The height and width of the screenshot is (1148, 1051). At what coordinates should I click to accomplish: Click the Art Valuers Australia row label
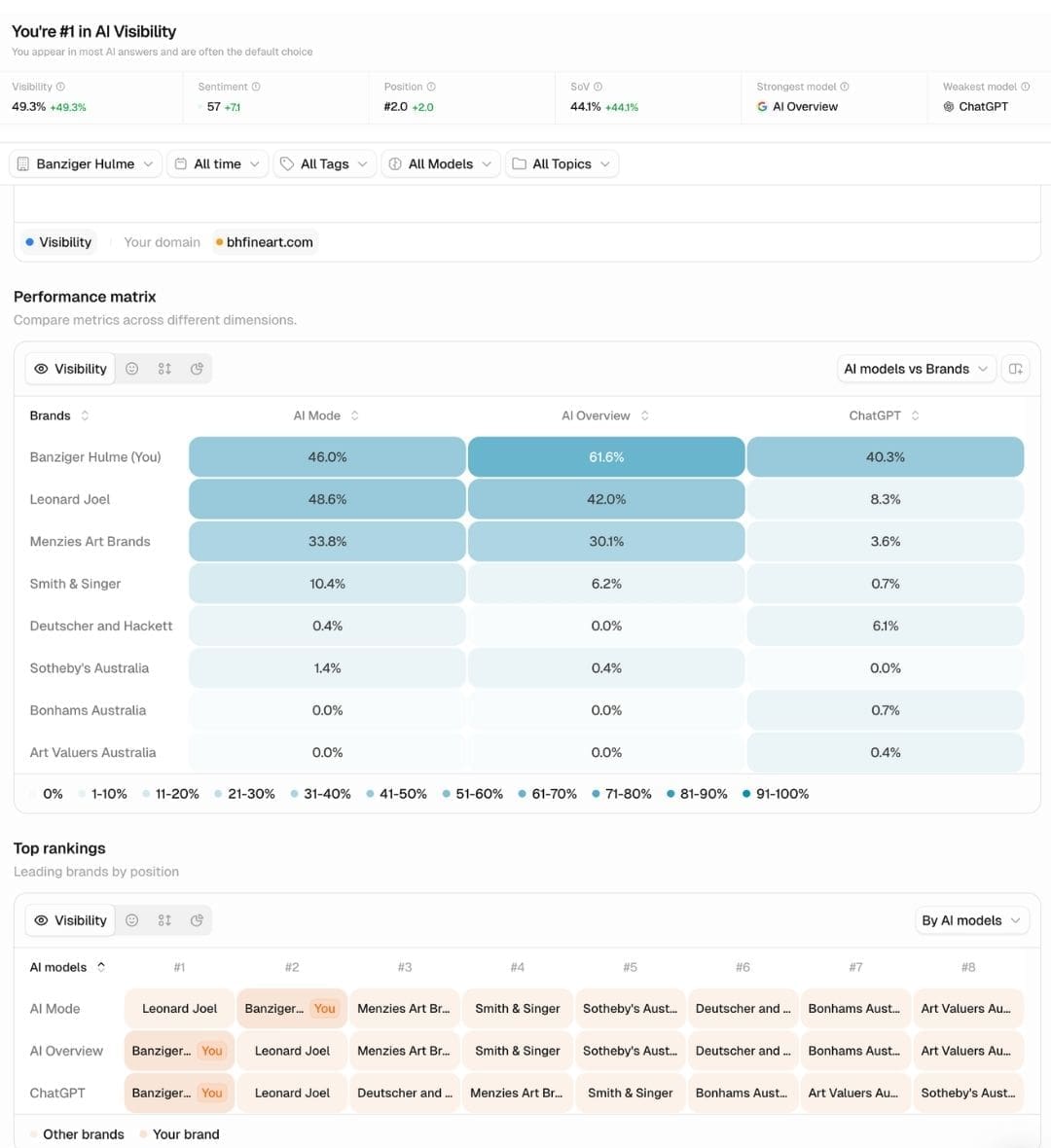tap(93, 753)
